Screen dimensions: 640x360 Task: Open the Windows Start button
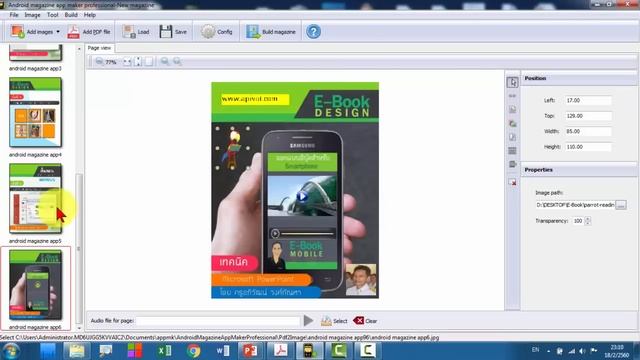(x=11, y=351)
